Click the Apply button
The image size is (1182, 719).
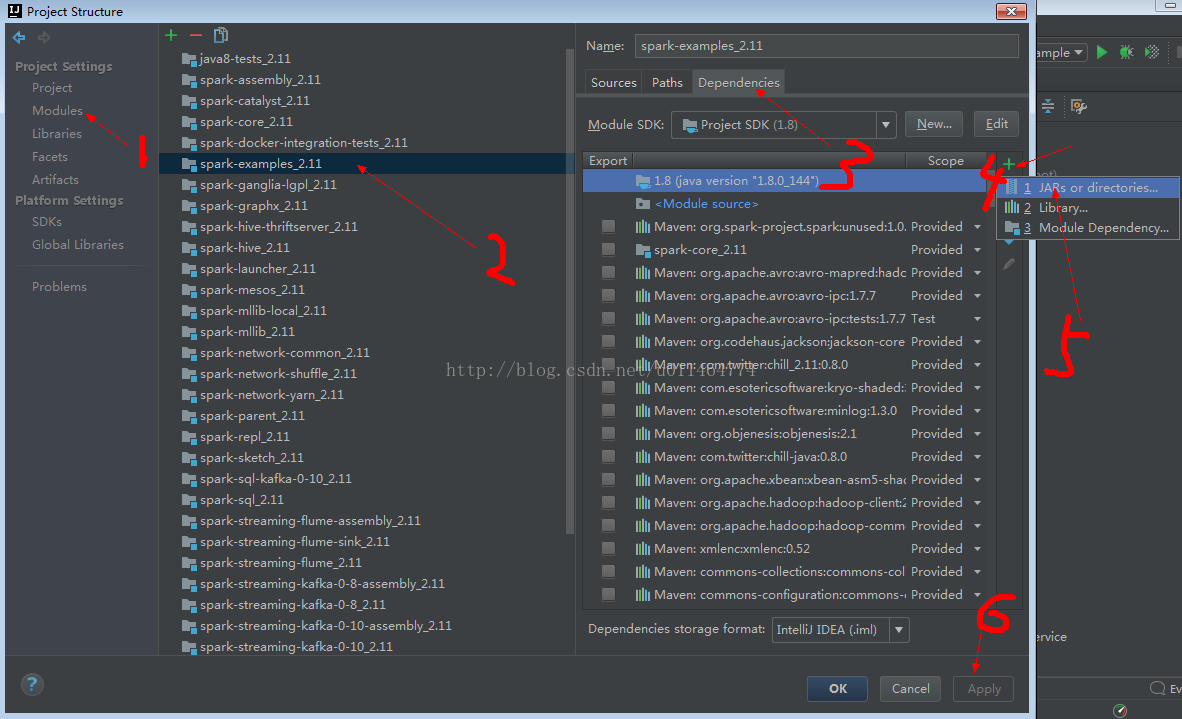coord(984,689)
